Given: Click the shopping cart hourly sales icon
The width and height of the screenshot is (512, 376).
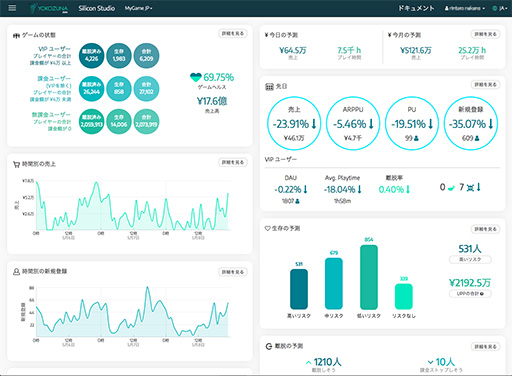Looking at the screenshot, I should coord(16,164).
